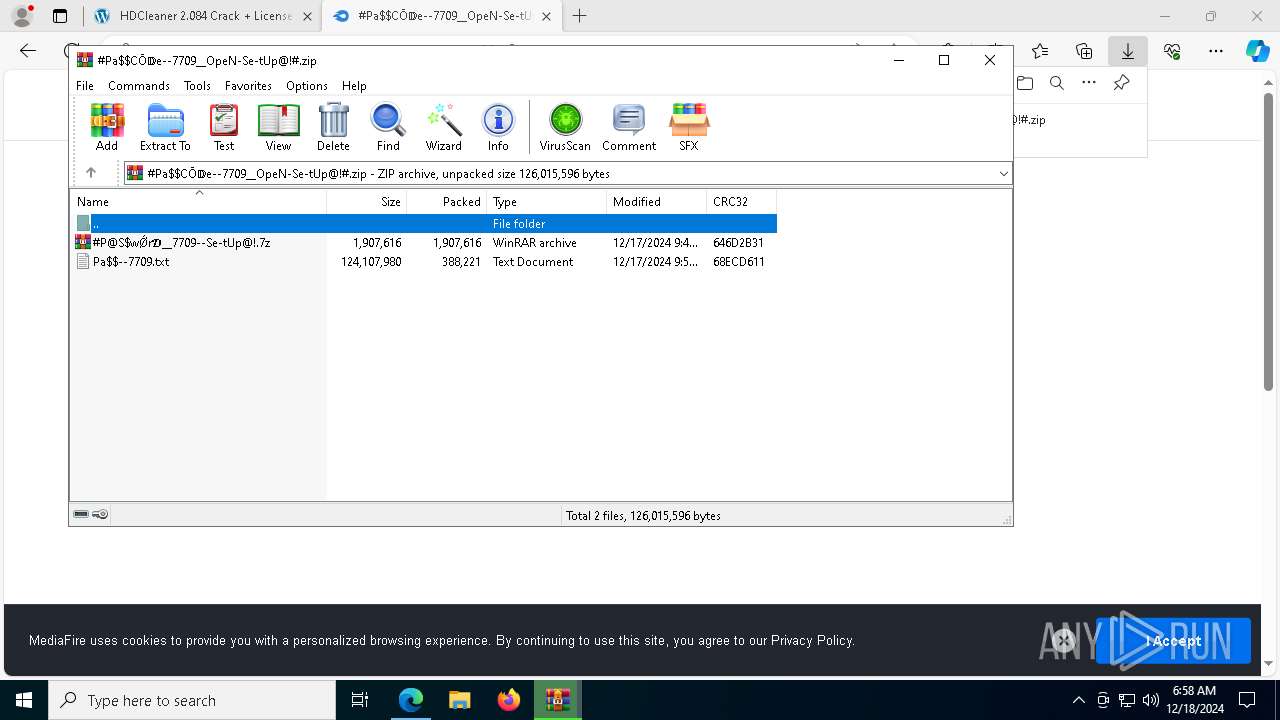The height and width of the screenshot is (720, 1280).
Task: Open downloads folder icon in panel
Action: tap(1025, 83)
